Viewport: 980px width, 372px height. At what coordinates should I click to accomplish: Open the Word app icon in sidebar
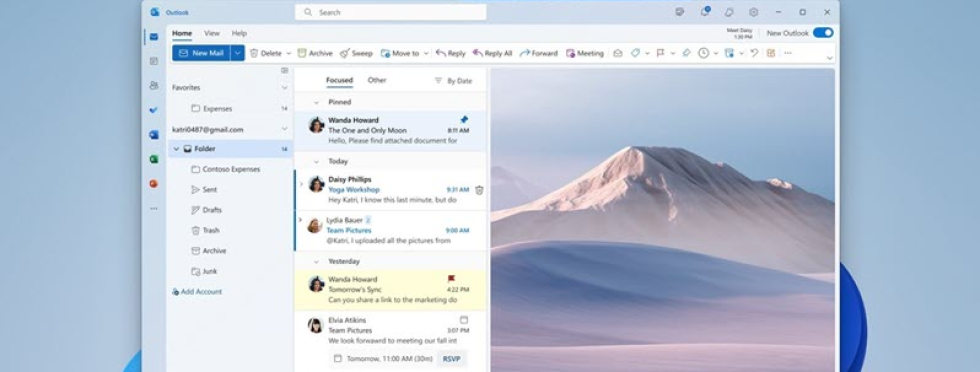(154, 134)
